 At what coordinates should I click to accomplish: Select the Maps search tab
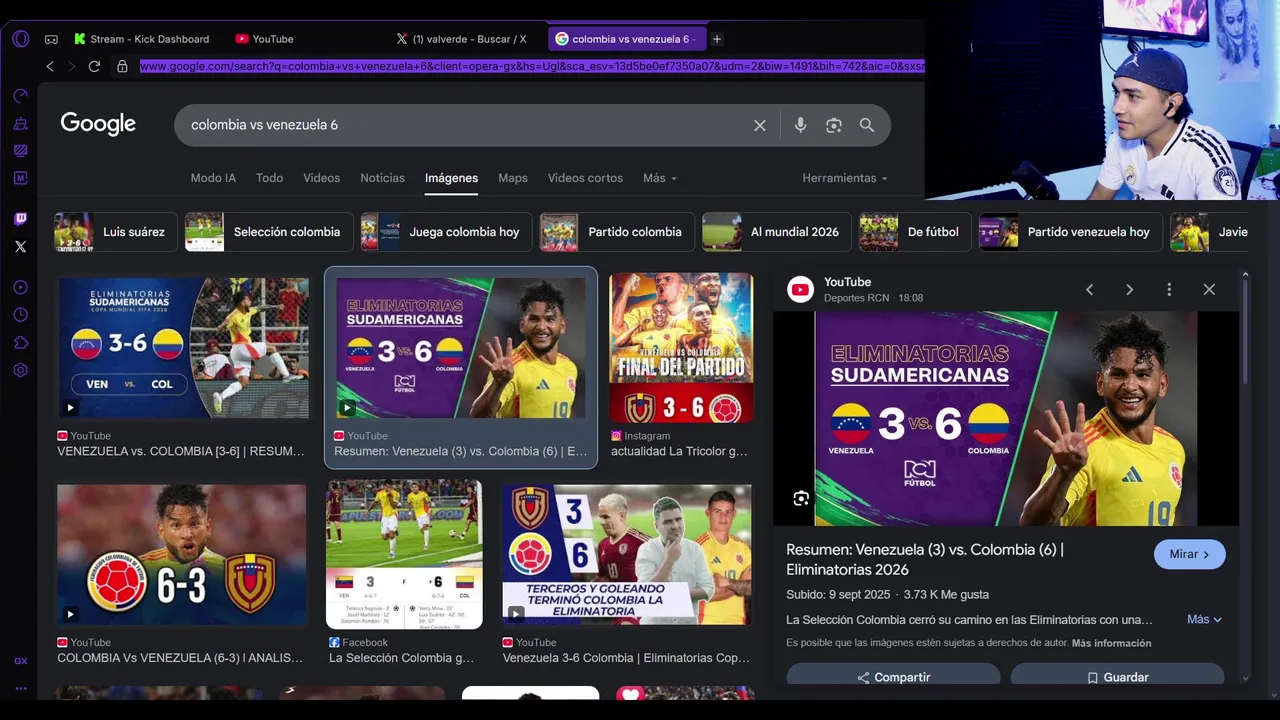pyautogui.click(x=512, y=178)
